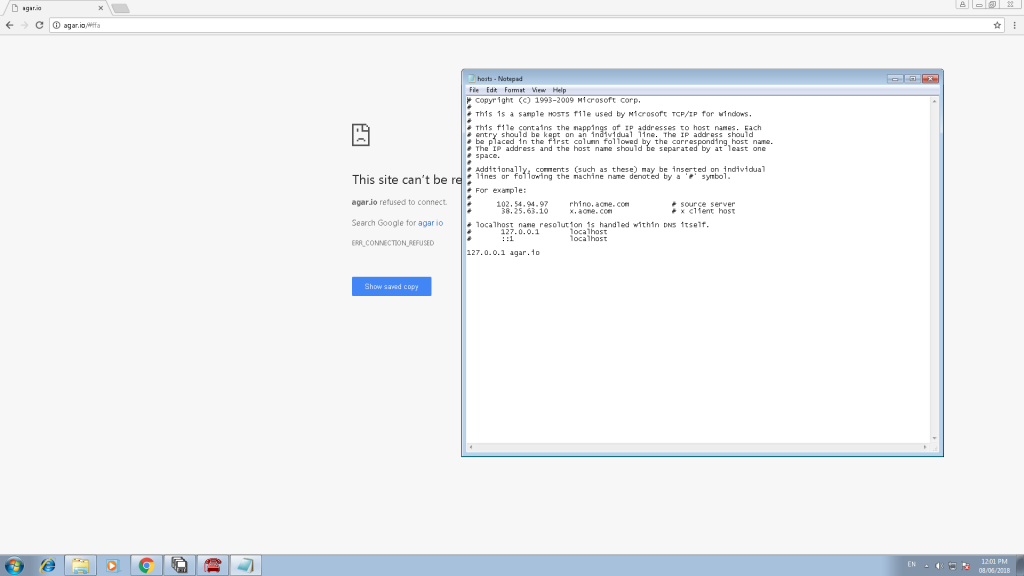Open the red telephone taskbar app
1024x576 pixels.
[x=212, y=566]
